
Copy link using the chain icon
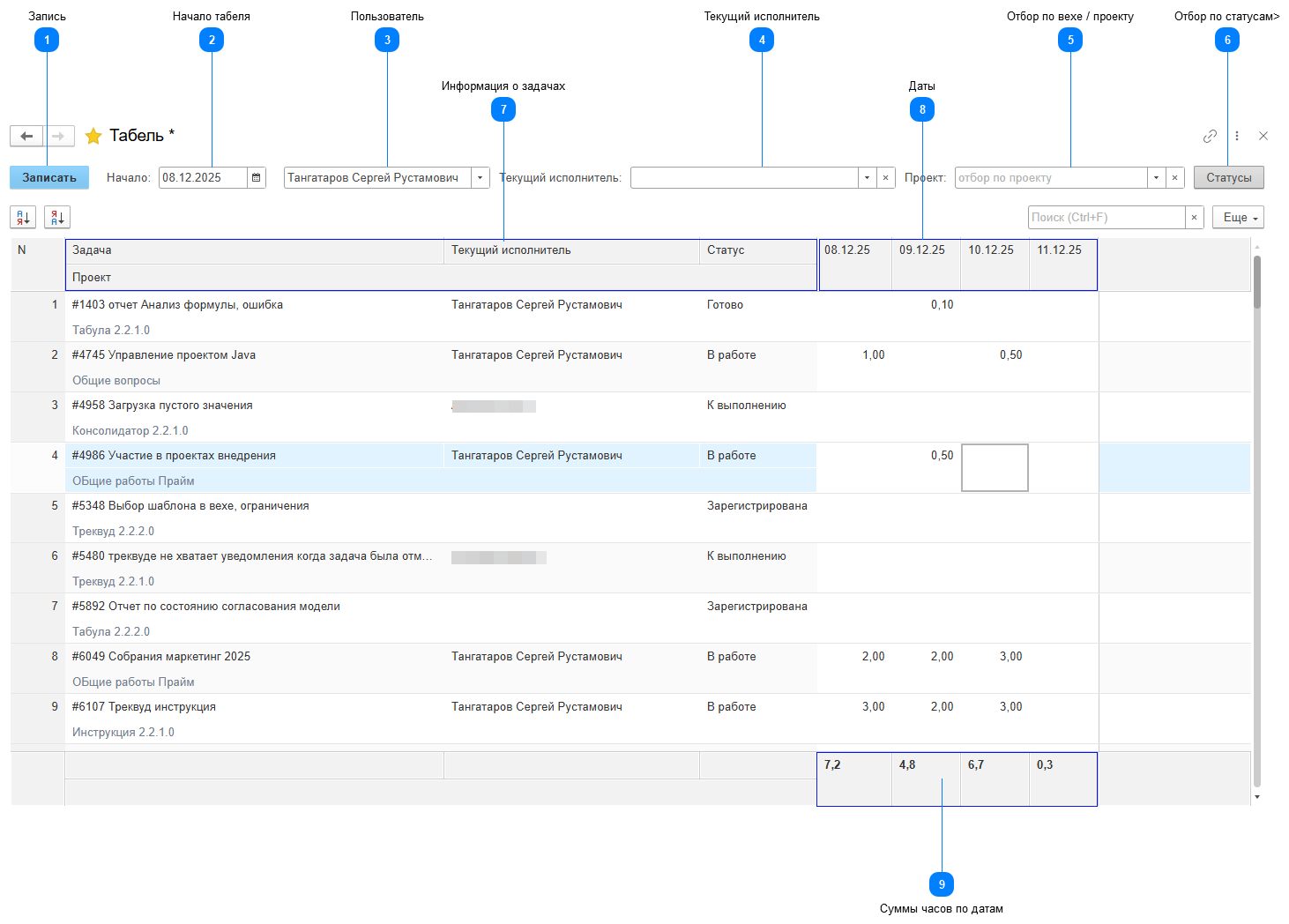pos(1210,136)
